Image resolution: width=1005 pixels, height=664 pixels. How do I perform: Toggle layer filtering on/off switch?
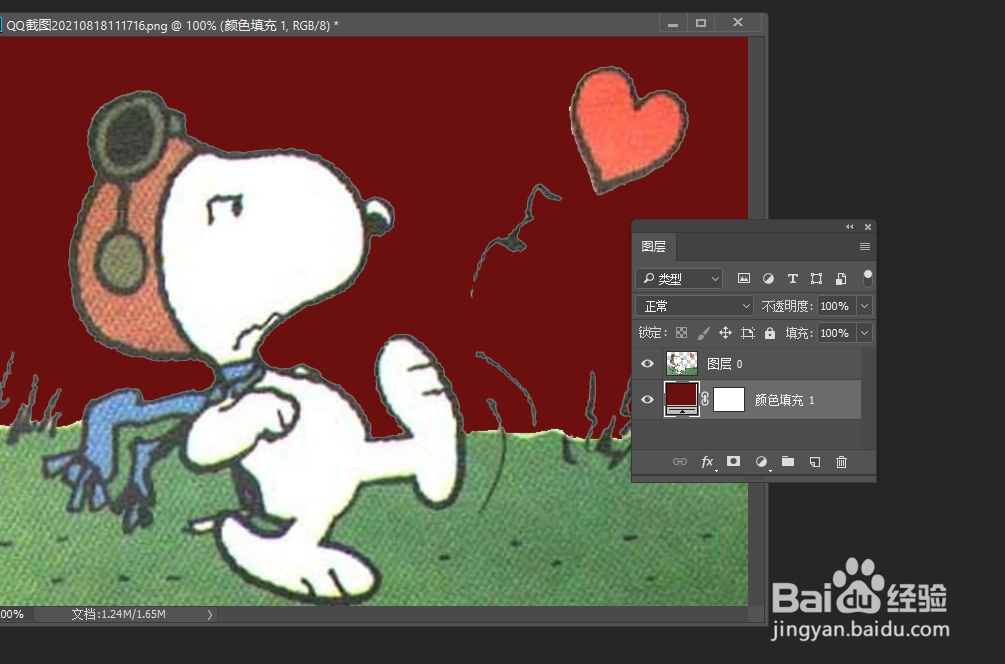[867, 278]
